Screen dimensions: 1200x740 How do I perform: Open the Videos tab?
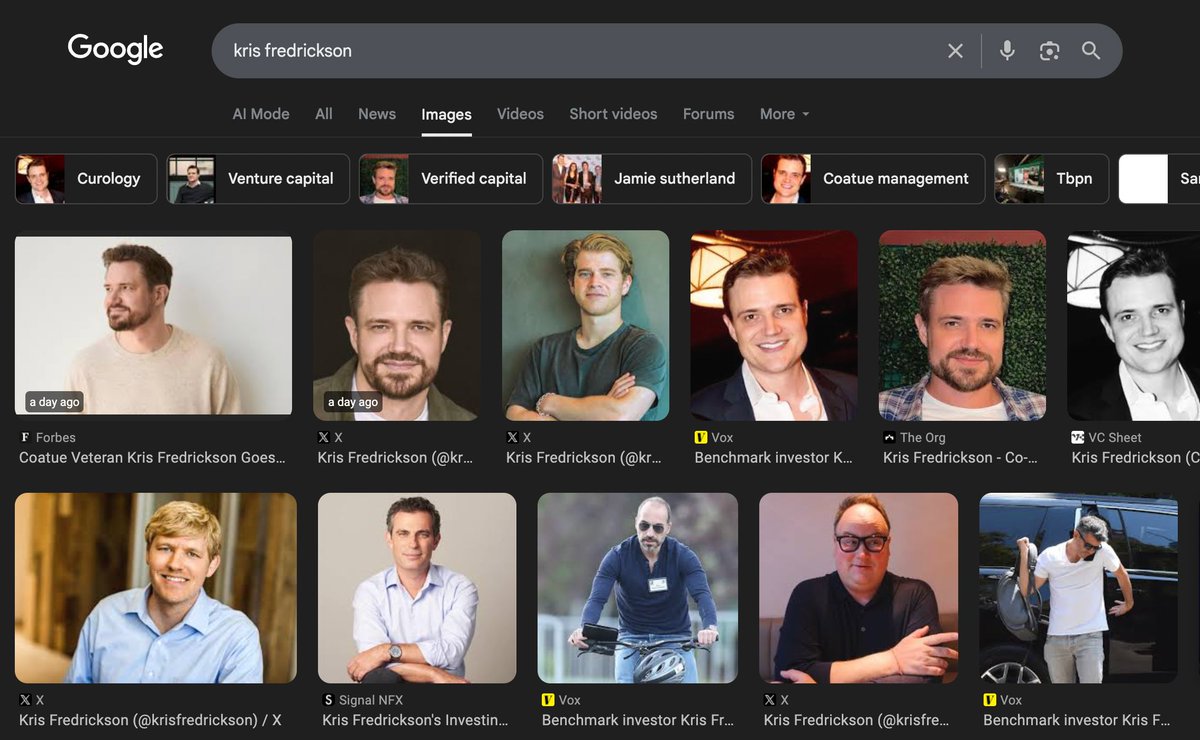click(x=520, y=114)
